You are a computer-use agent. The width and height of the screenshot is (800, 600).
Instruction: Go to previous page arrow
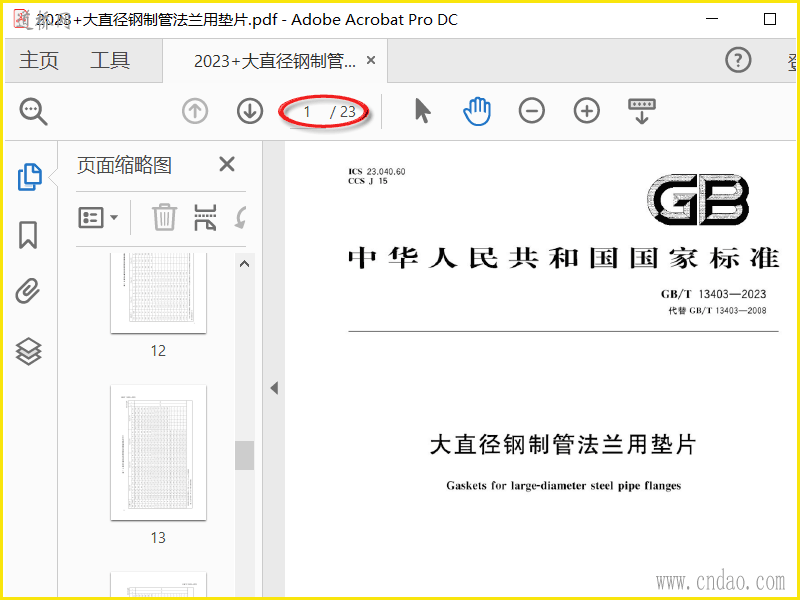pos(195,111)
